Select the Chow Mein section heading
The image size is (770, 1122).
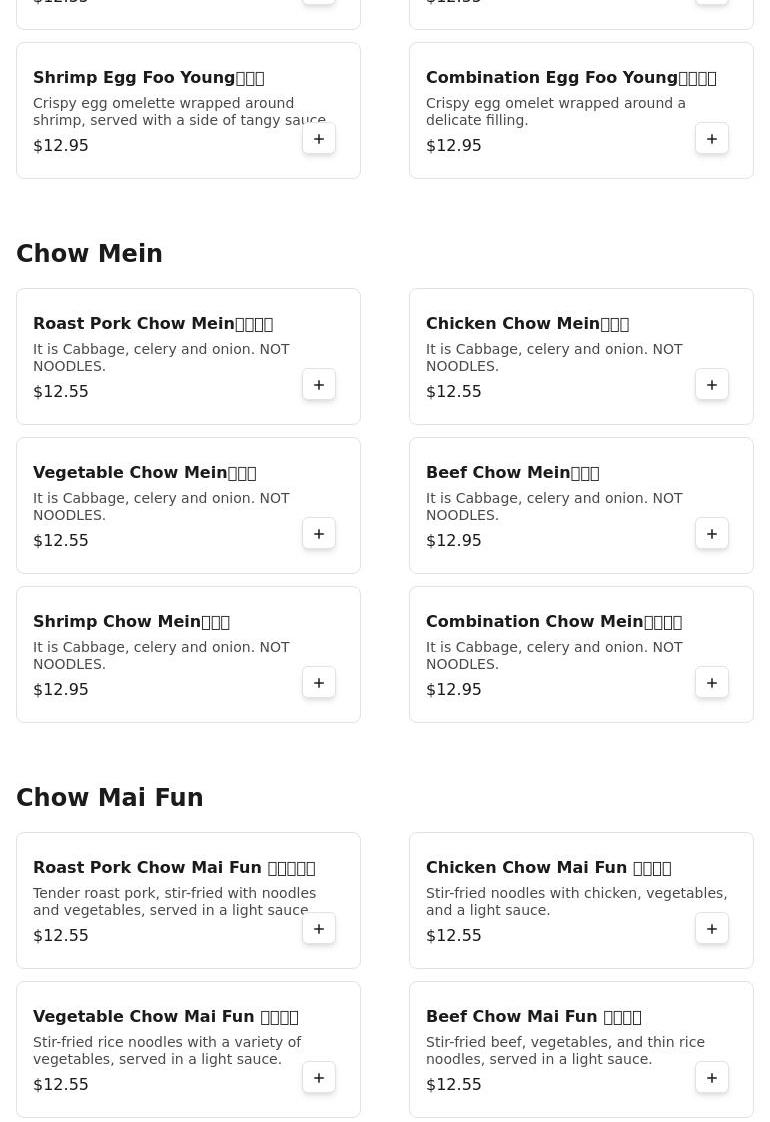pyautogui.click(x=89, y=254)
